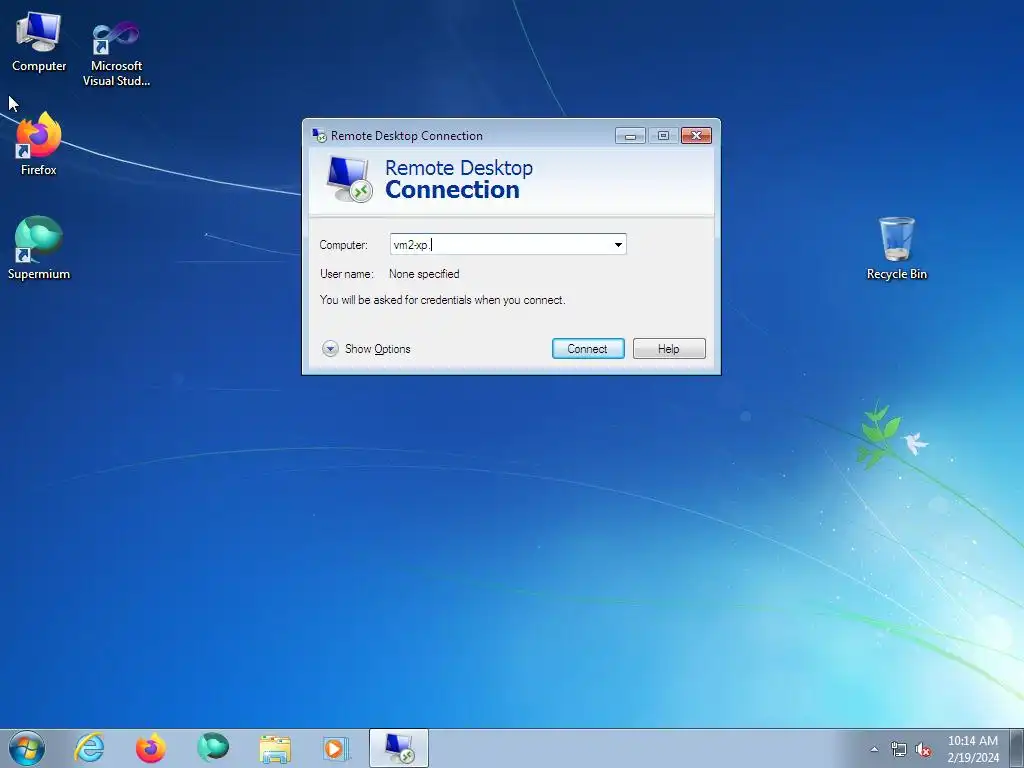
Task: Click the Remote Desktop Connection taskbar button
Action: (399, 748)
